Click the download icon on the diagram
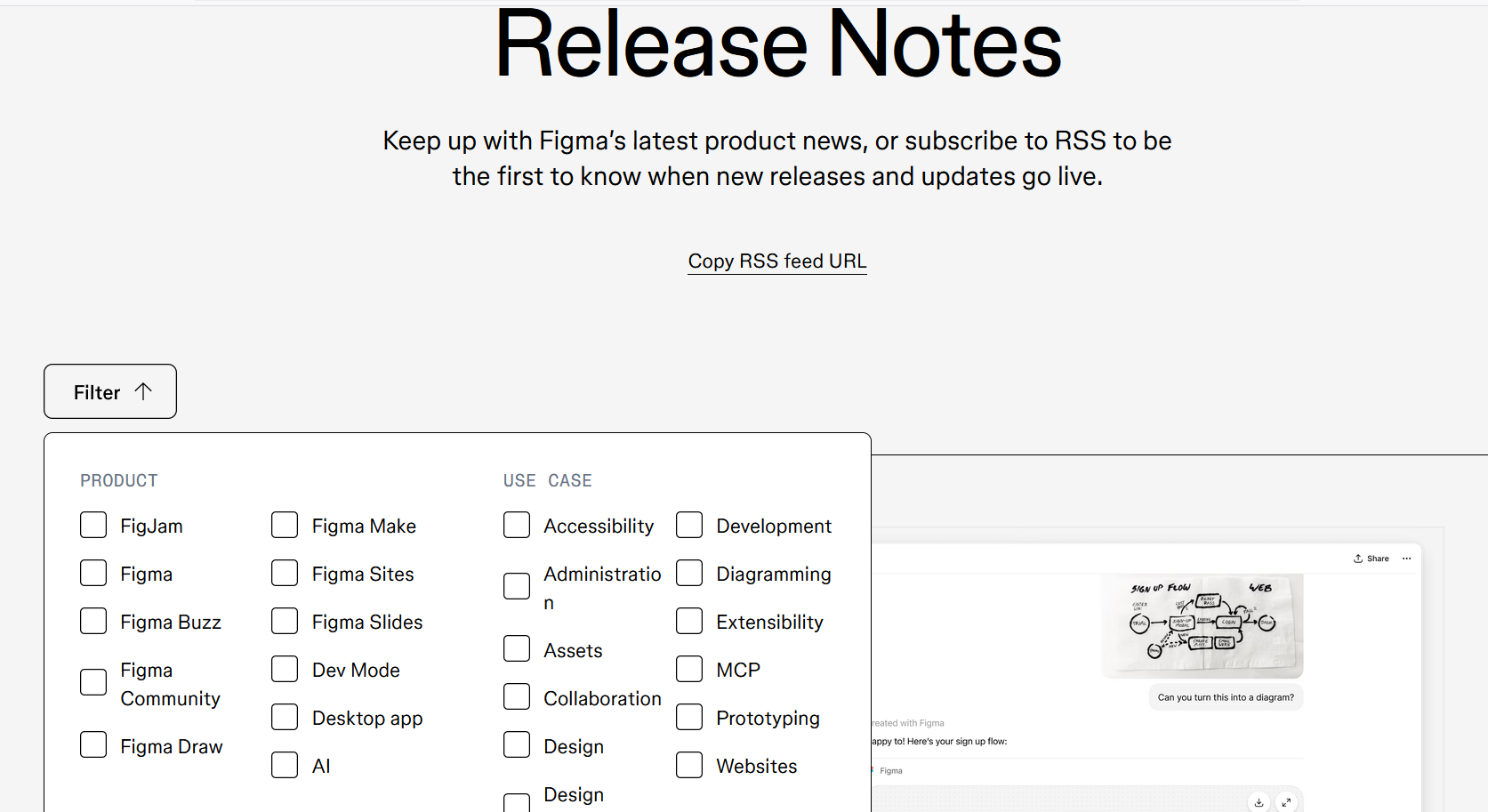This screenshot has width=1488, height=812. [1259, 802]
